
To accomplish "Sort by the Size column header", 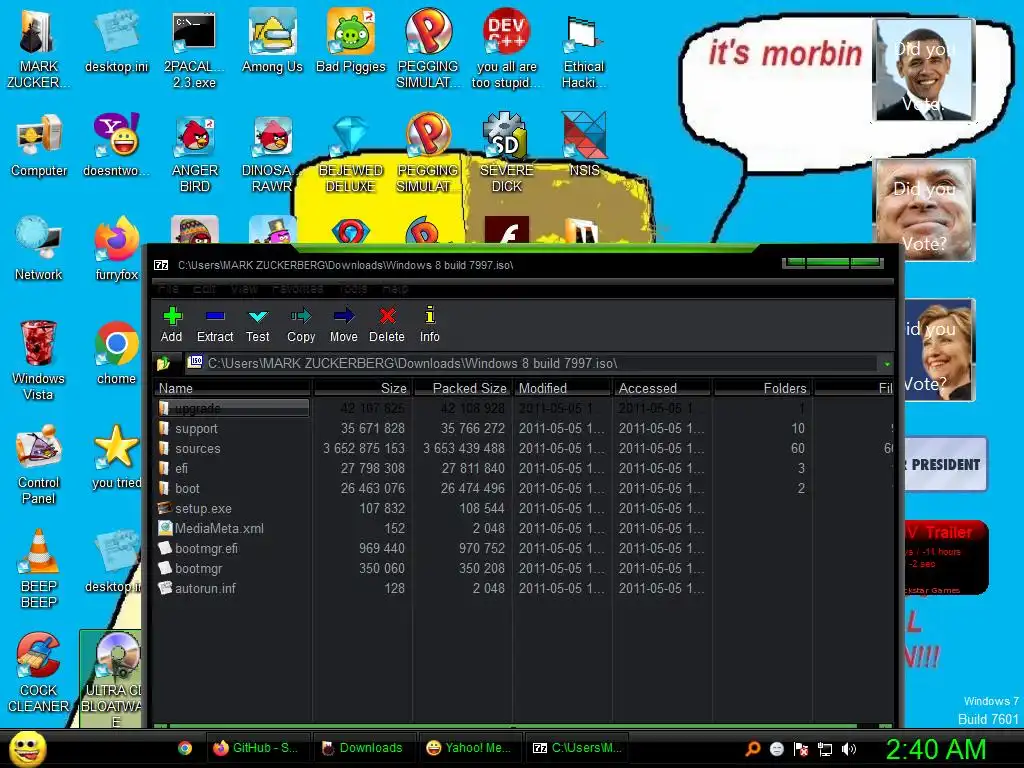I will (x=362, y=388).
